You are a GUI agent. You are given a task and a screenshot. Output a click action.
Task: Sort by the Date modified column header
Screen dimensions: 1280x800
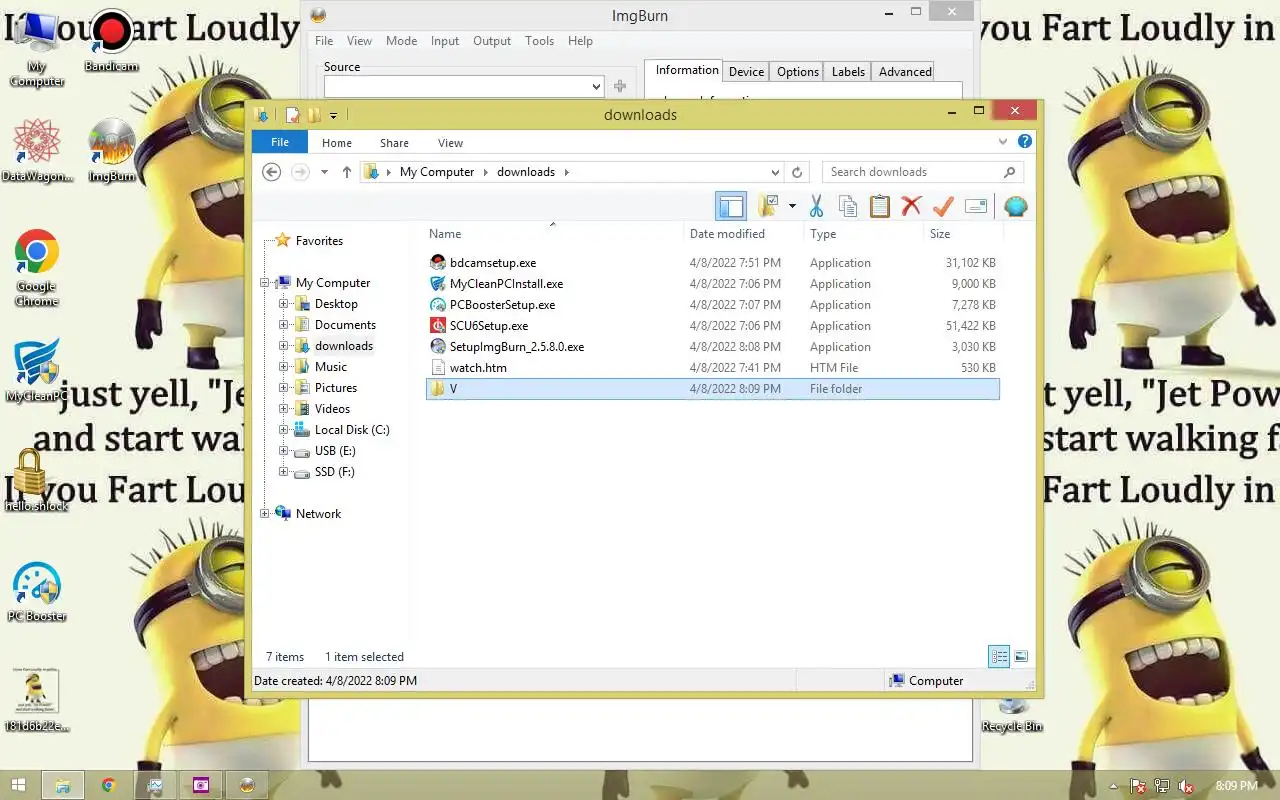[x=744, y=234]
